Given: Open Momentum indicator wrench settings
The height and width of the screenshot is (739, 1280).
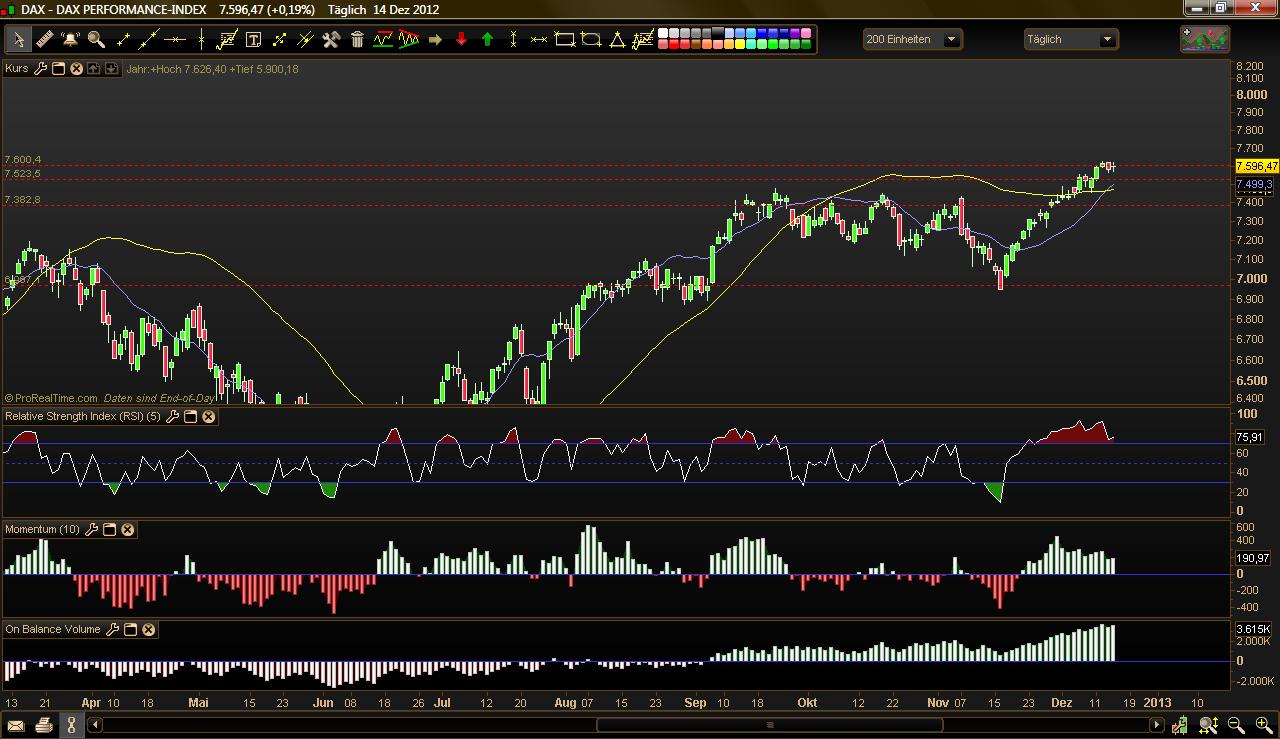Looking at the screenshot, I should pos(92,529).
